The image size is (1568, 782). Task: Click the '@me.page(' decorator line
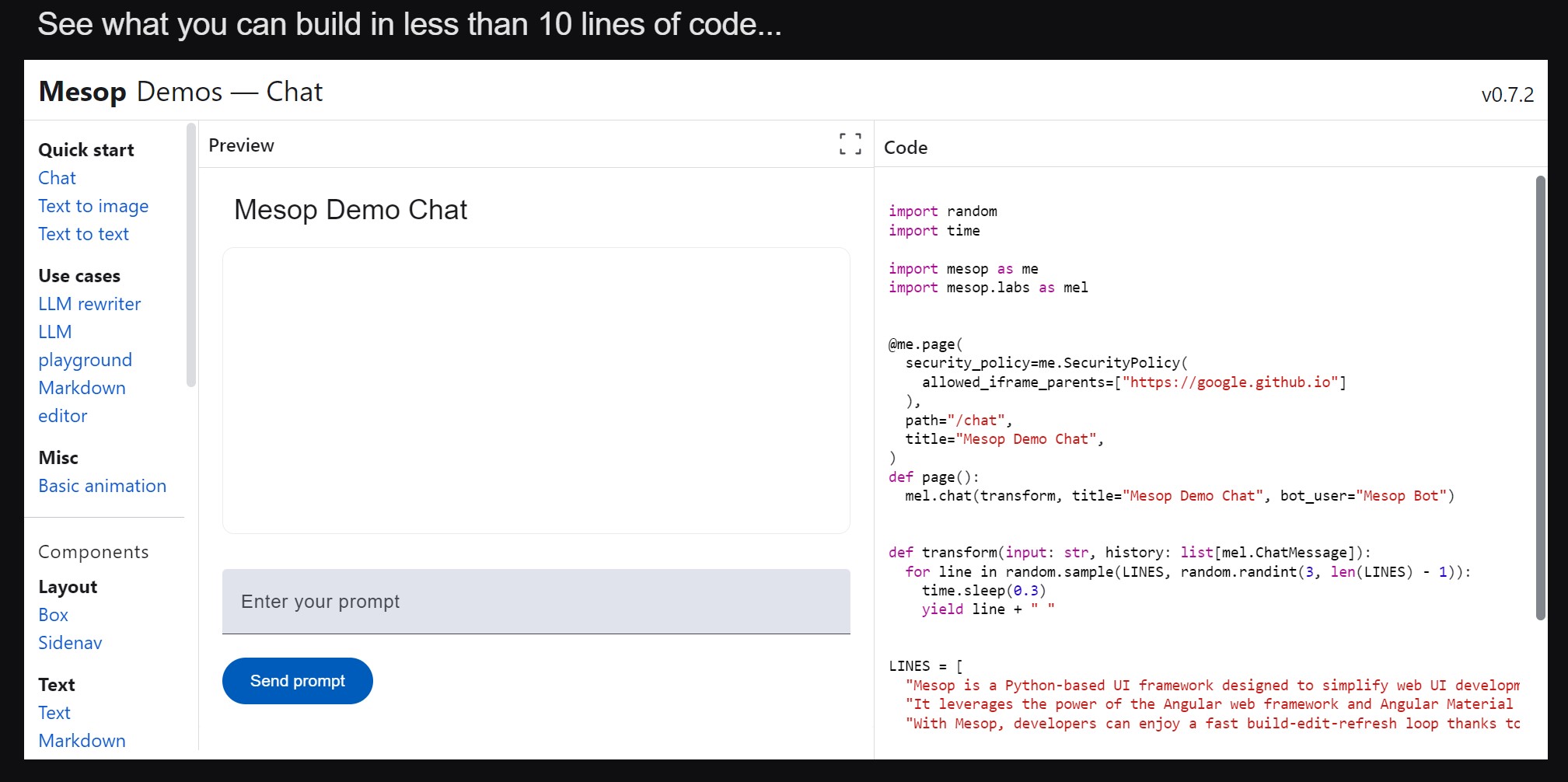click(x=925, y=344)
